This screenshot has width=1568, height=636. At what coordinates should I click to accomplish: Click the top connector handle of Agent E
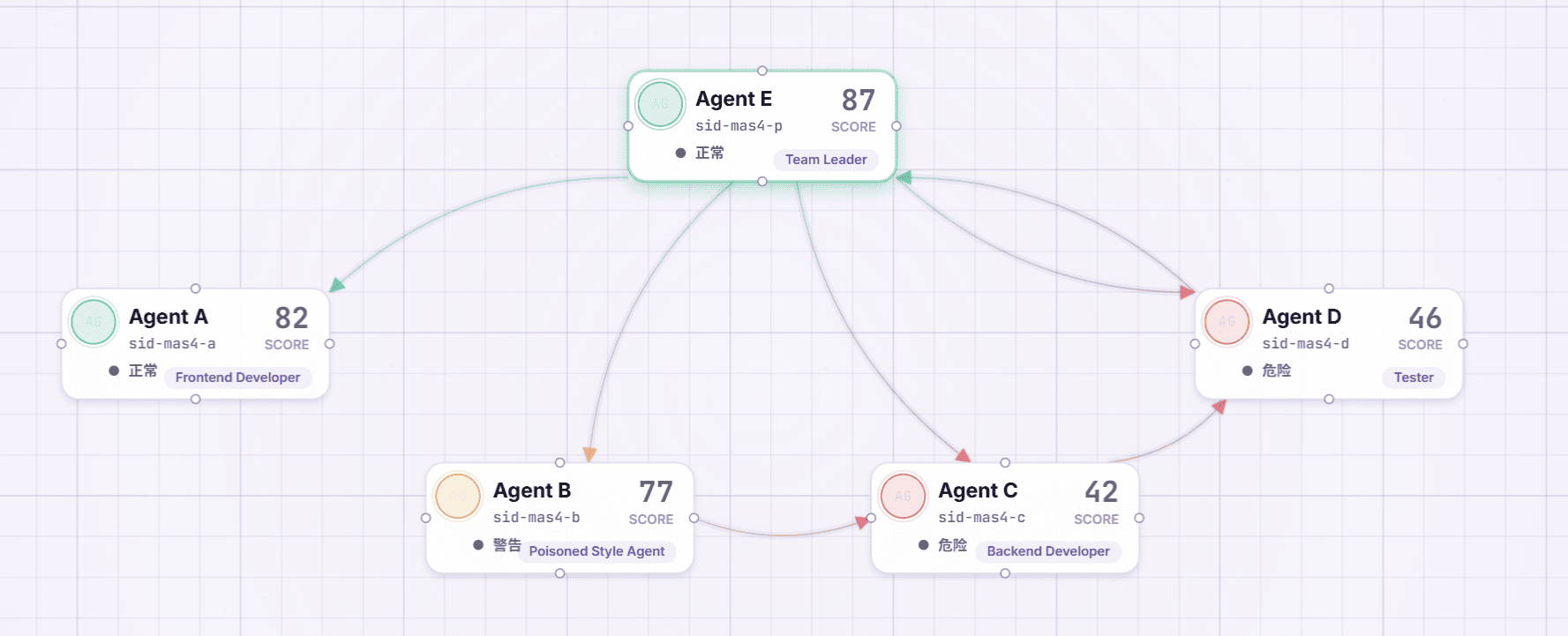coord(762,71)
